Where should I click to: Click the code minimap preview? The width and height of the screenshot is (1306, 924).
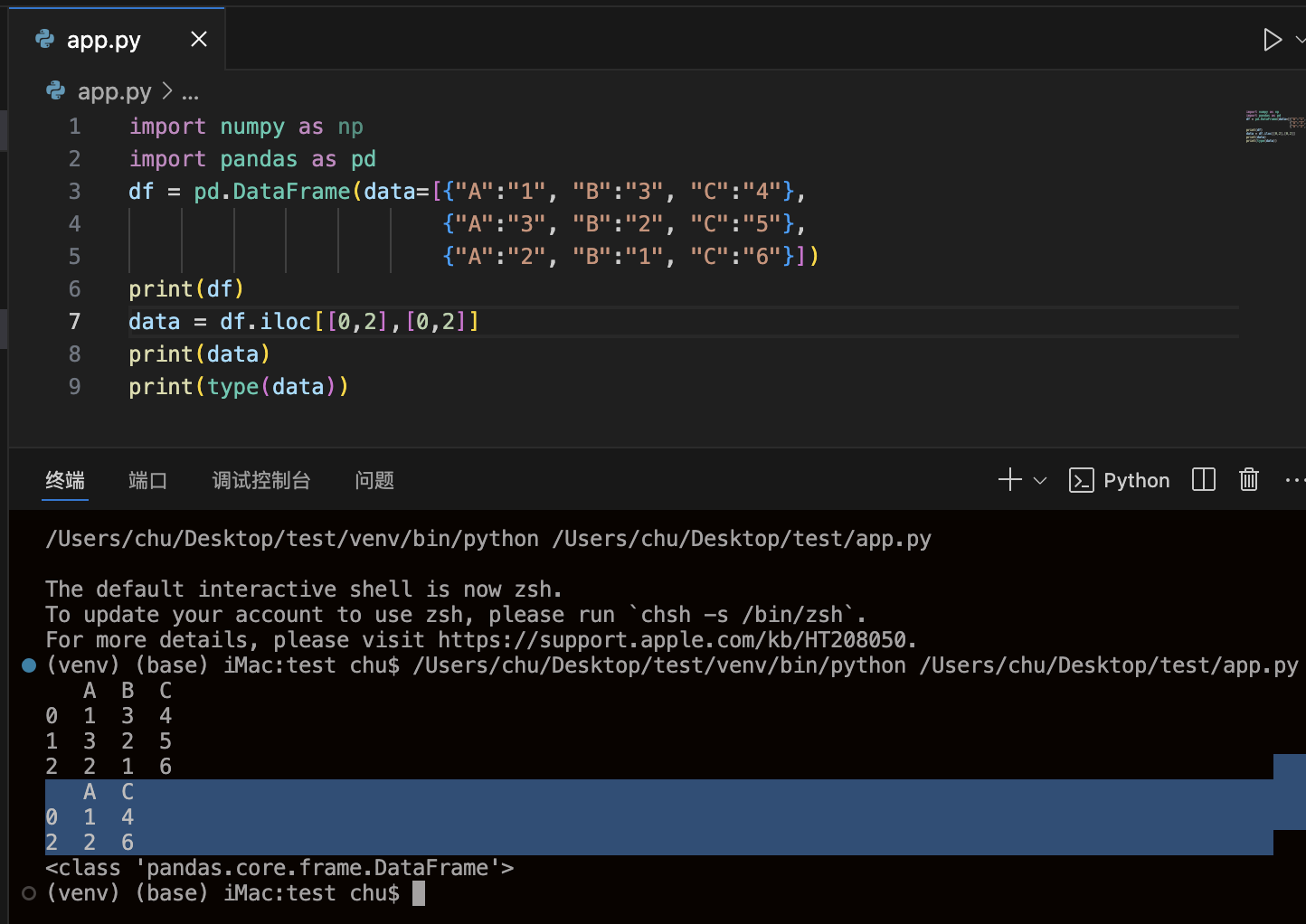[x=1274, y=127]
